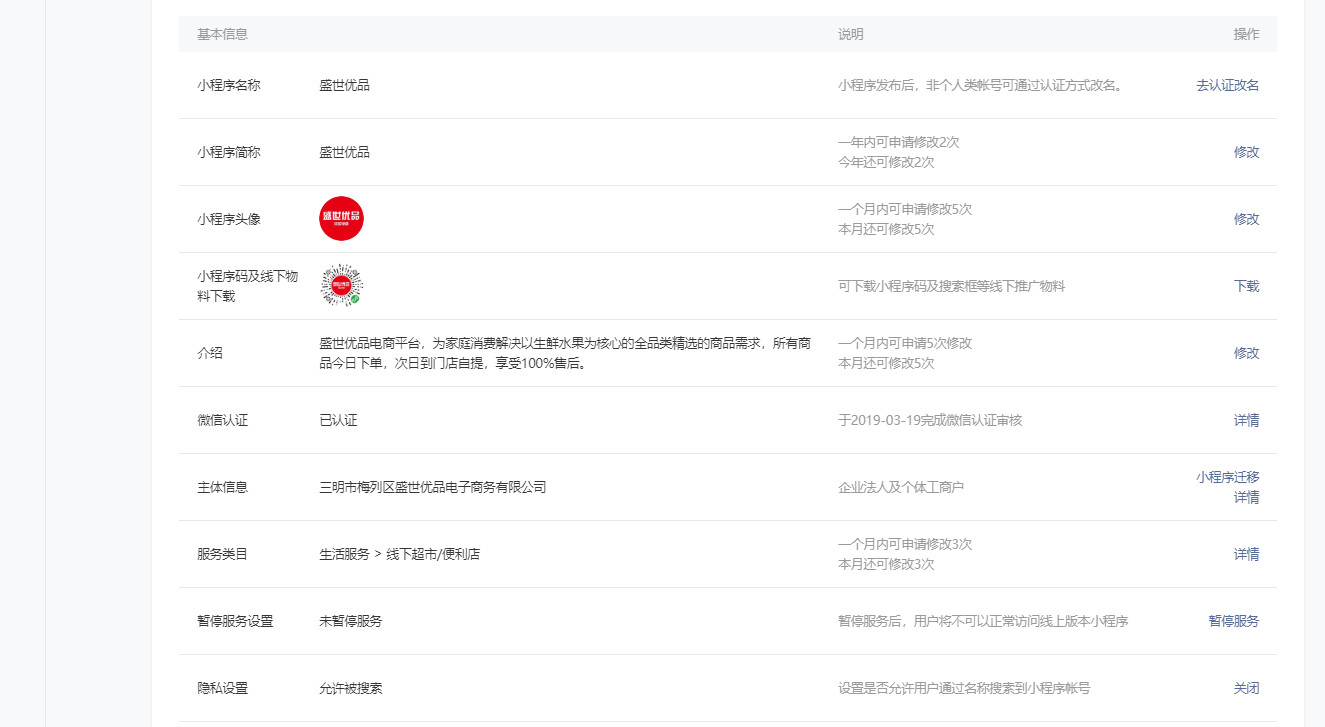Image resolution: width=1325 pixels, height=727 pixels.
Task: Click the company name 三明市梅列区盛世优品电子商务有限公司
Action: [x=433, y=487]
